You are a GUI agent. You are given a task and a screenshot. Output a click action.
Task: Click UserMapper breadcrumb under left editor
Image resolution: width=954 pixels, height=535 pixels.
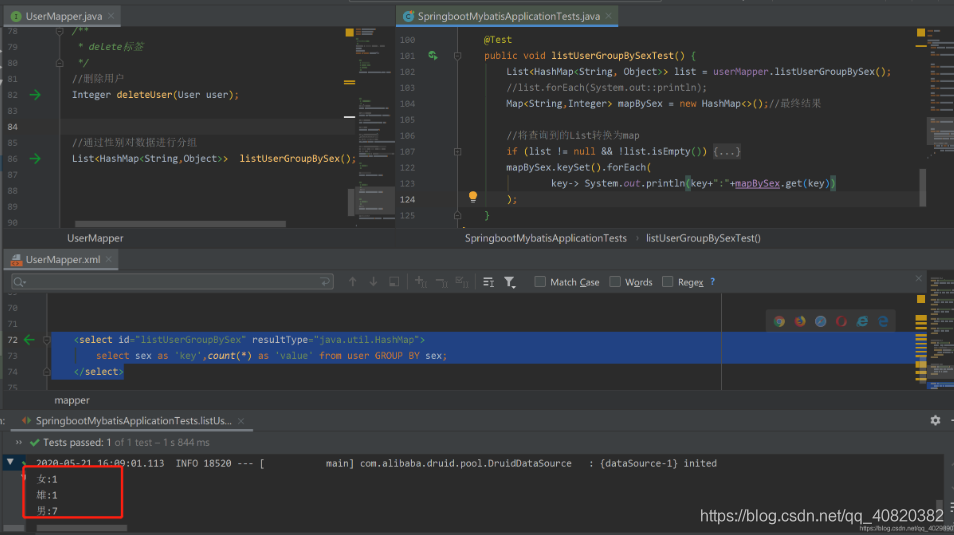click(95, 238)
